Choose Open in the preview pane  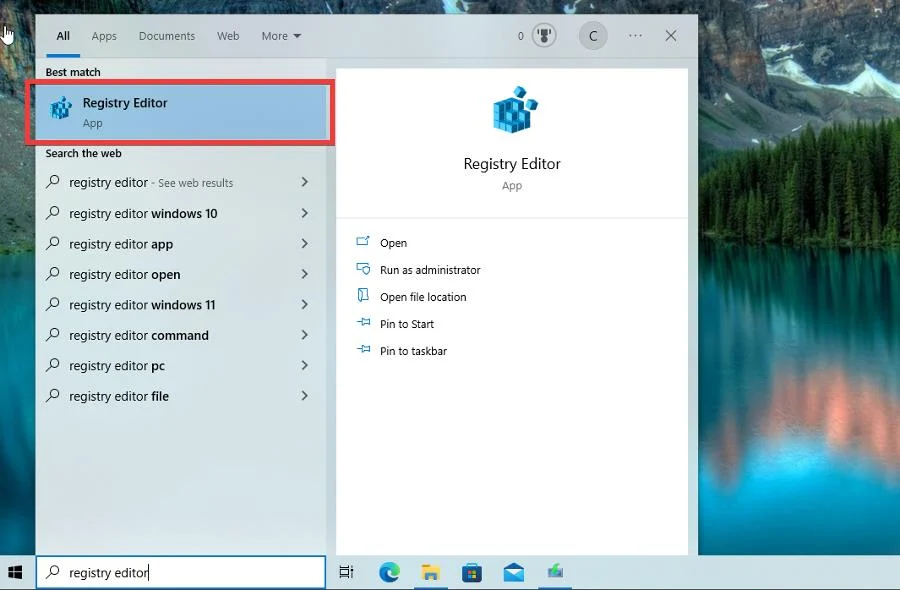394,243
